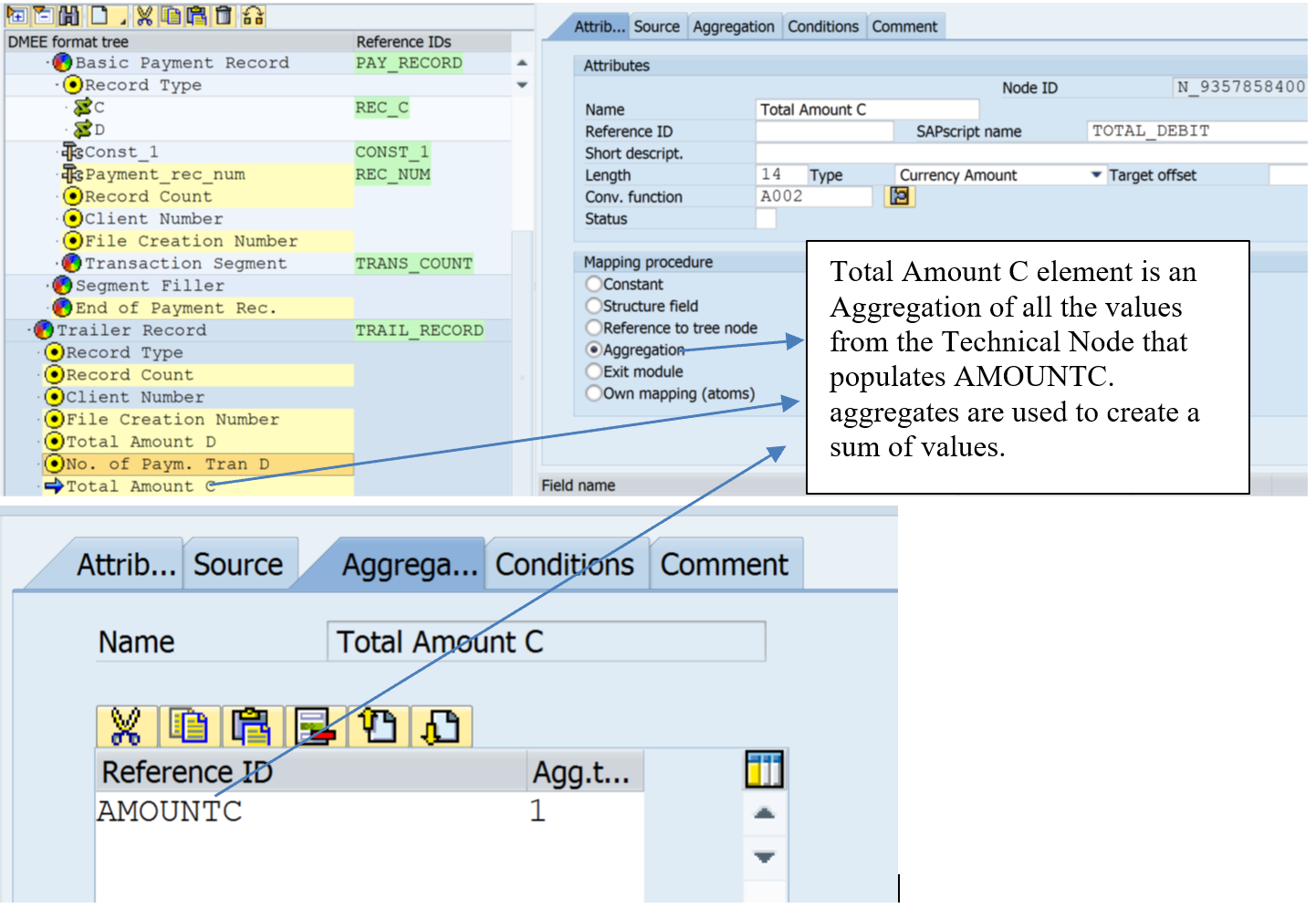The width and height of the screenshot is (1316, 908).
Task: Open the small Aggregation tab
Action: [734, 26]
